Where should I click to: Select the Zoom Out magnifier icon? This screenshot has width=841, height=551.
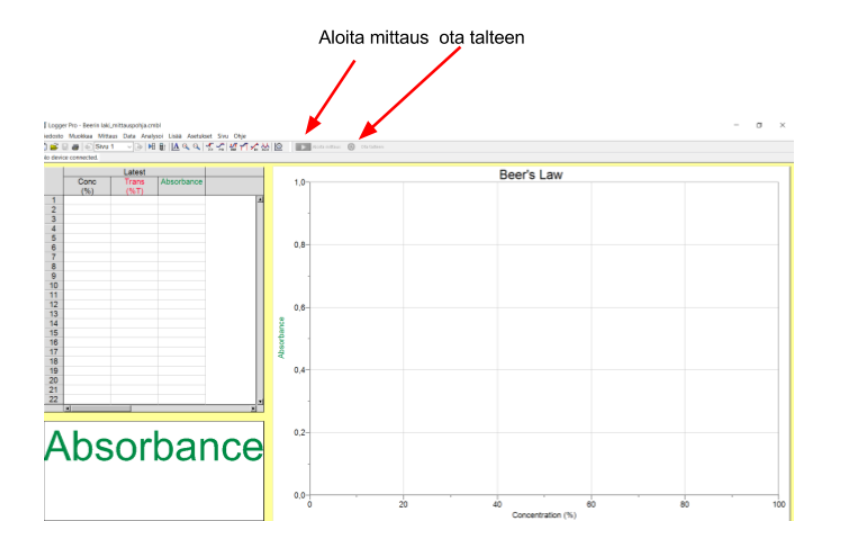pyautogui.click(x=197, y=147)
